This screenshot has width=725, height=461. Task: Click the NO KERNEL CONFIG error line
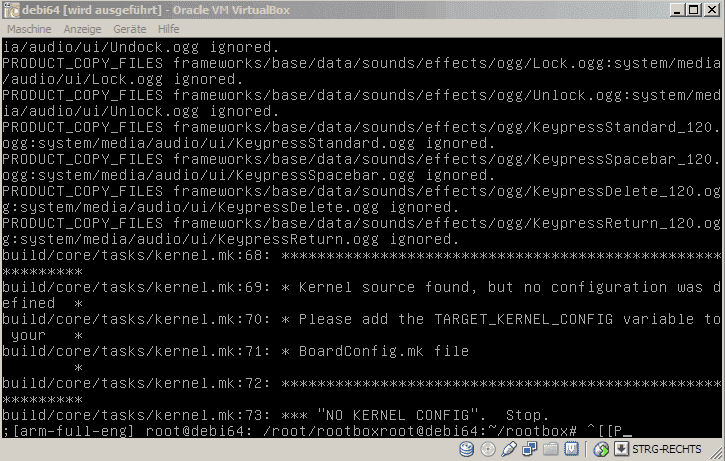click(276, 415)
